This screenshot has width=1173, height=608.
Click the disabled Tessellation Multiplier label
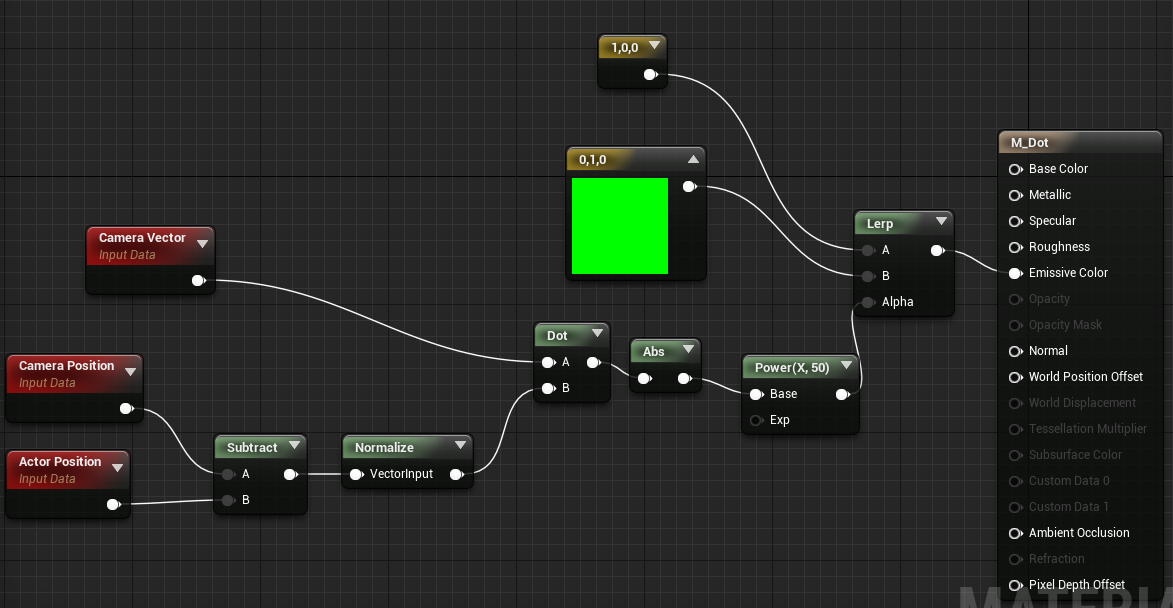pyautogui.click(x=1087, y=429)
